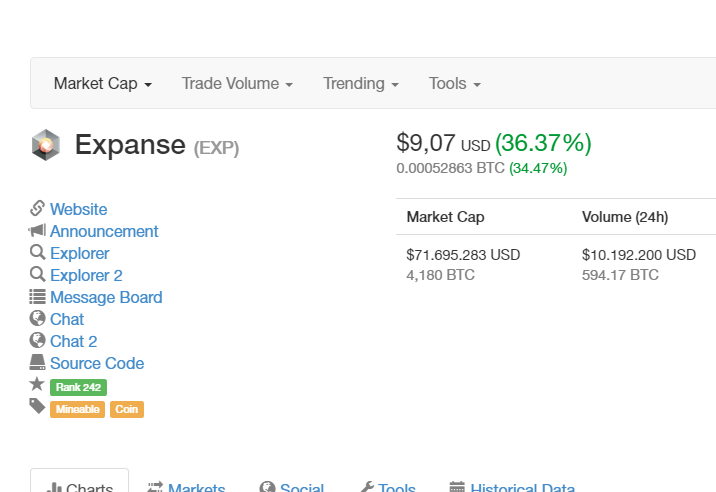Click the green Rank 242 badge

(x=78, y=387)
